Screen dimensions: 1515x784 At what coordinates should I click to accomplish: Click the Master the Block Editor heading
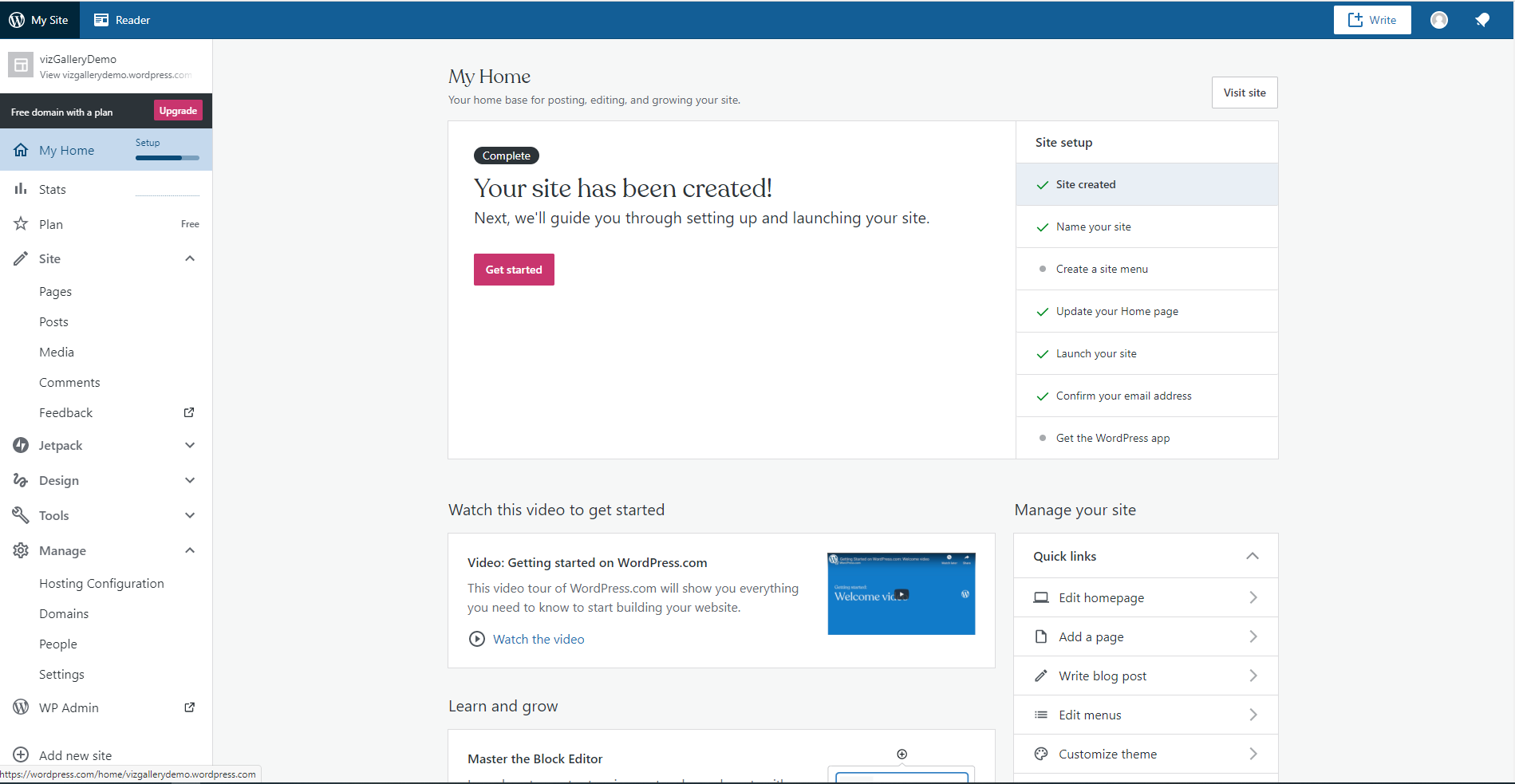tap(535, 758)
